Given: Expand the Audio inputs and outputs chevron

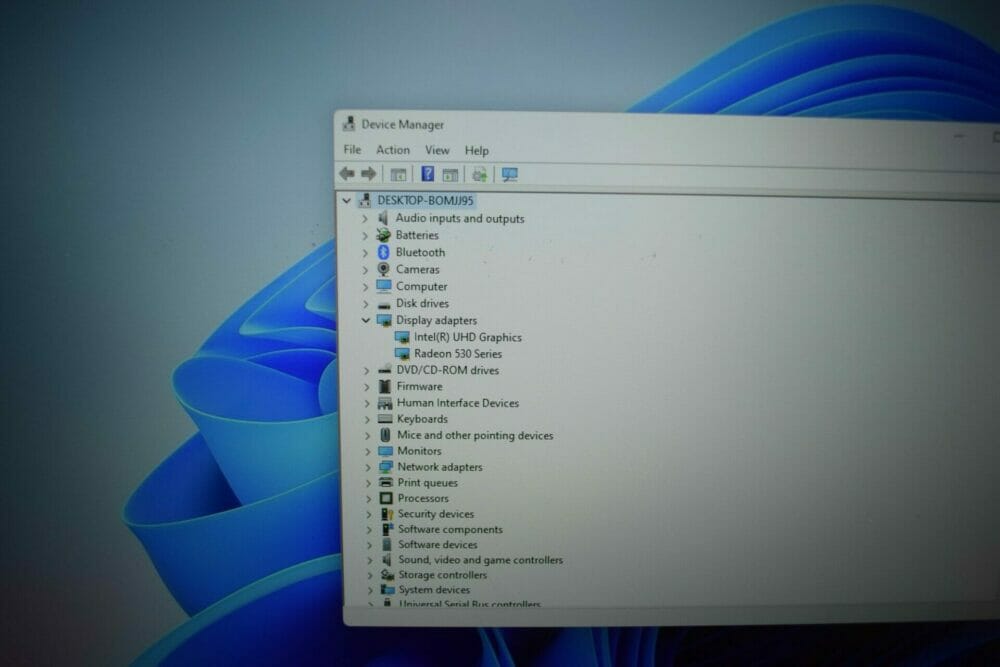Looking at the screenshot, I should [x=365, y=219].
